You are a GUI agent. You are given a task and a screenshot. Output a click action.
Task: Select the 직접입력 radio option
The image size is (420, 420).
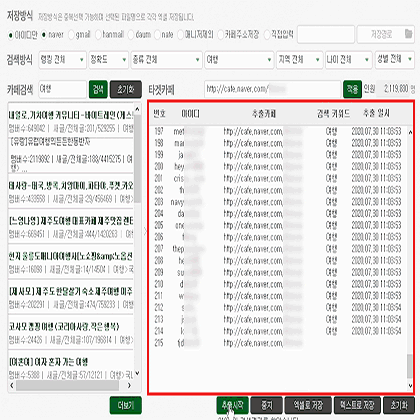coord(267,35)
